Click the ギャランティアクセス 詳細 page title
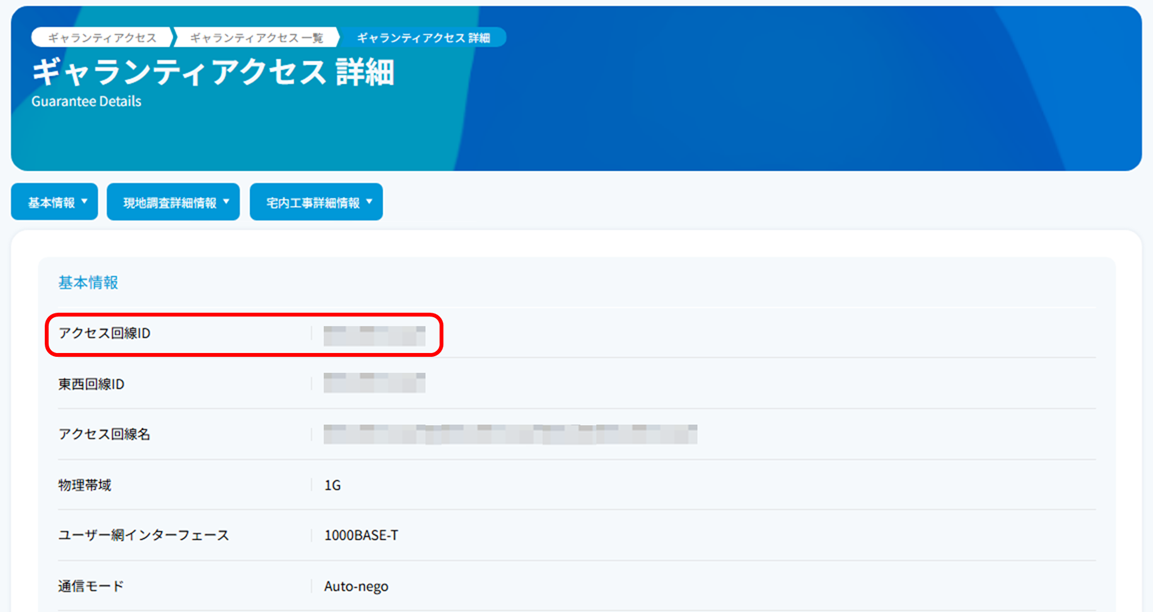1153x612 pixels. tap(213, 72)
